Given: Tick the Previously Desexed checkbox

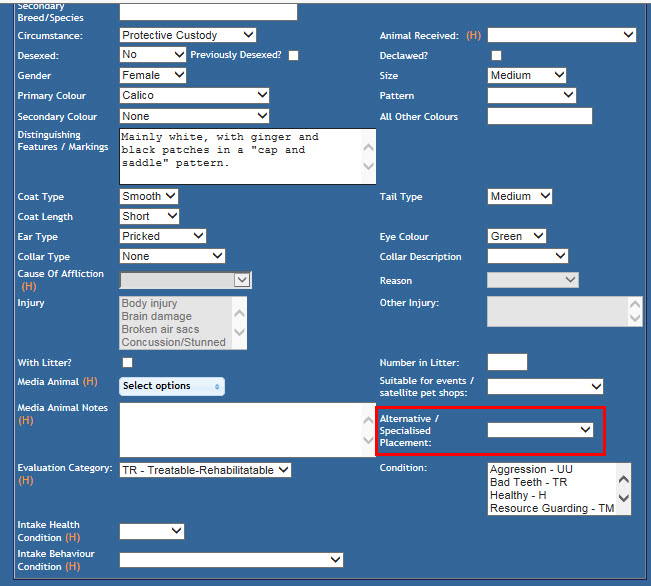Looking at the screenshot, I should pos(293,56).
